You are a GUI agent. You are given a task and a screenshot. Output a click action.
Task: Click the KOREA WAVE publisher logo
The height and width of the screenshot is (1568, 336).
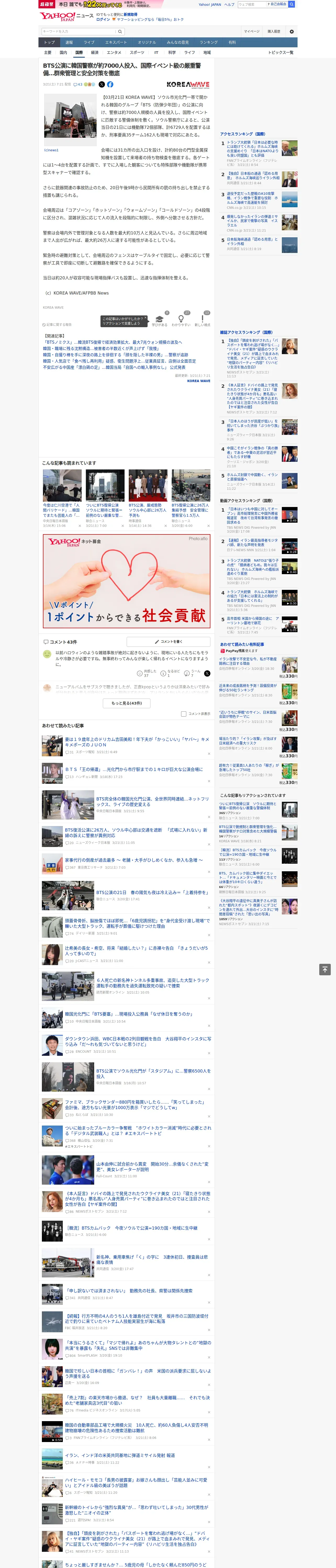[188, 85]
